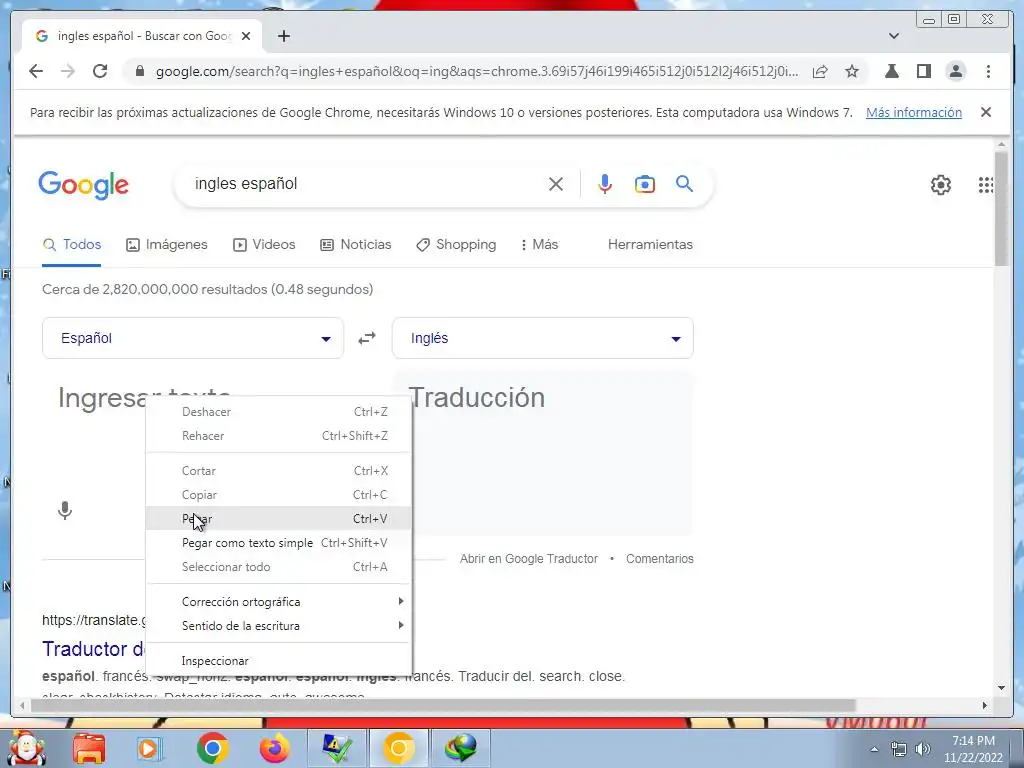Select Deshacer menu entry

click(279, 412)
